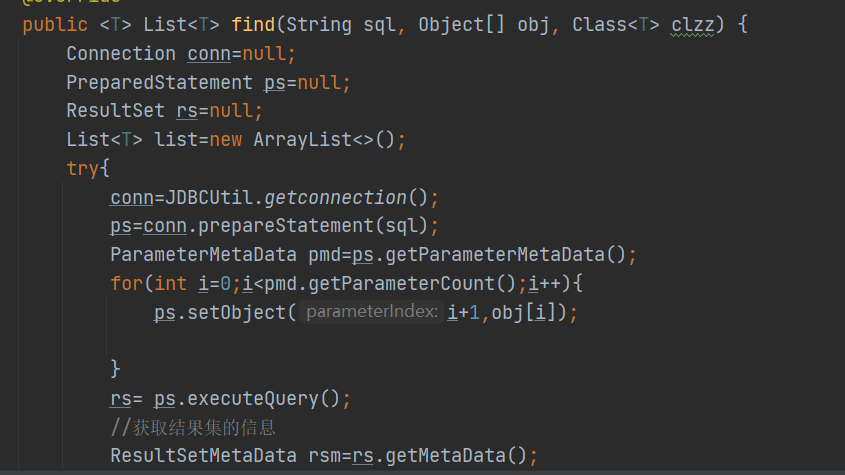The width and height of the screenshot is (845, 475).
Task: Click the public keyword
Action: pyautogui.click(x=55, y=24)
